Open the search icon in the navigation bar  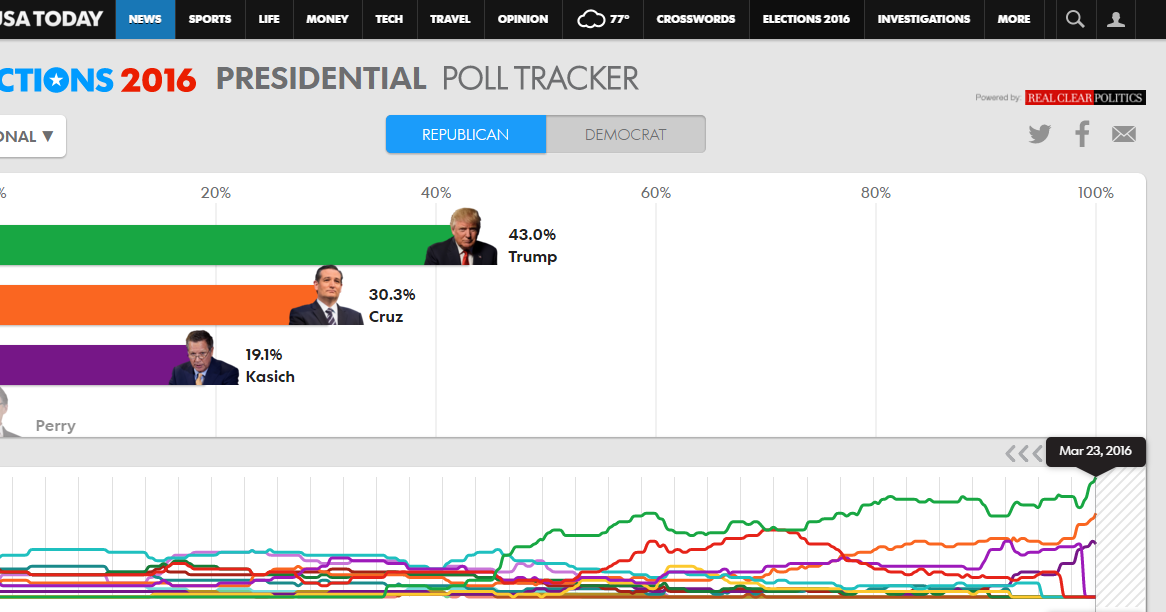point(1074,18)
